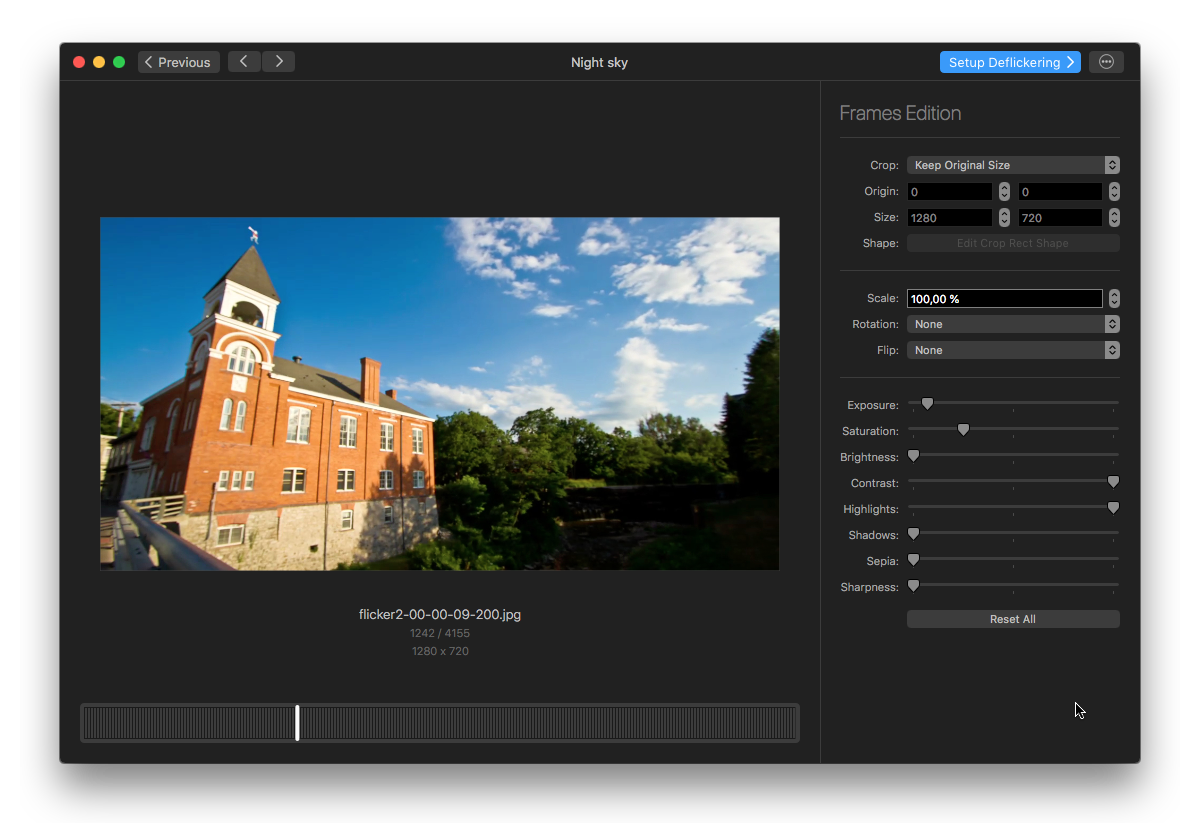Screen dimensions: 1200x840
Task: Click the Sepia slider handle
Action: click(x=913, y=560)
